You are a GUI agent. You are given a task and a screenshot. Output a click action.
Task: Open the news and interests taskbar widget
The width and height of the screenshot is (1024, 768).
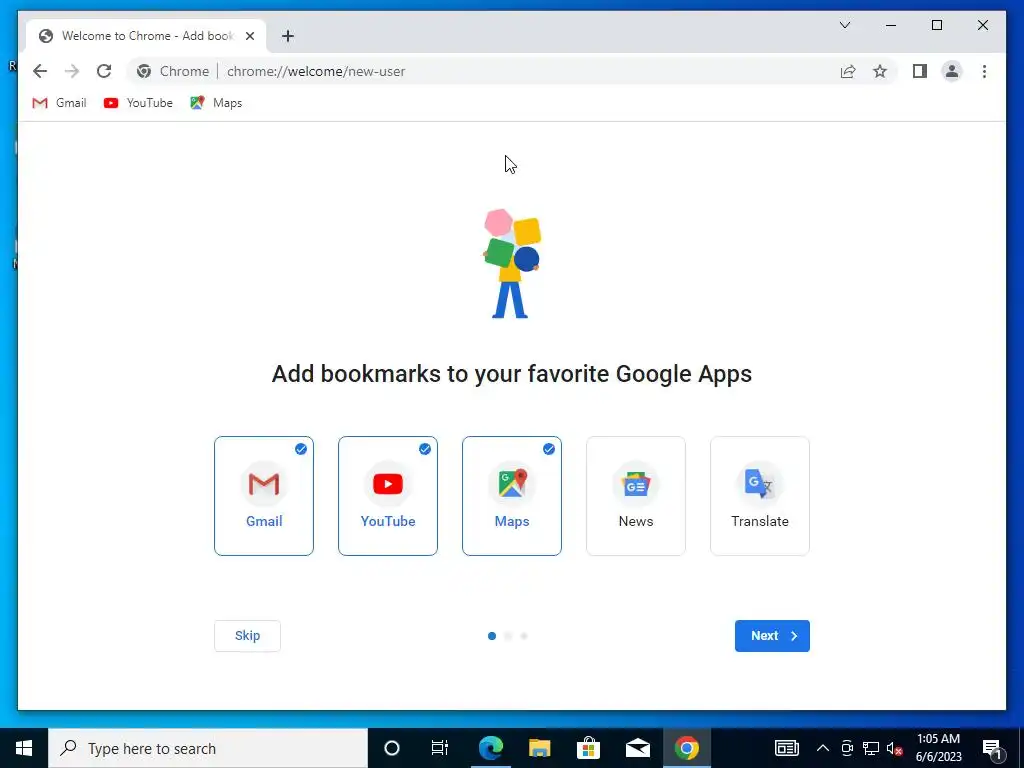(786, 748)
